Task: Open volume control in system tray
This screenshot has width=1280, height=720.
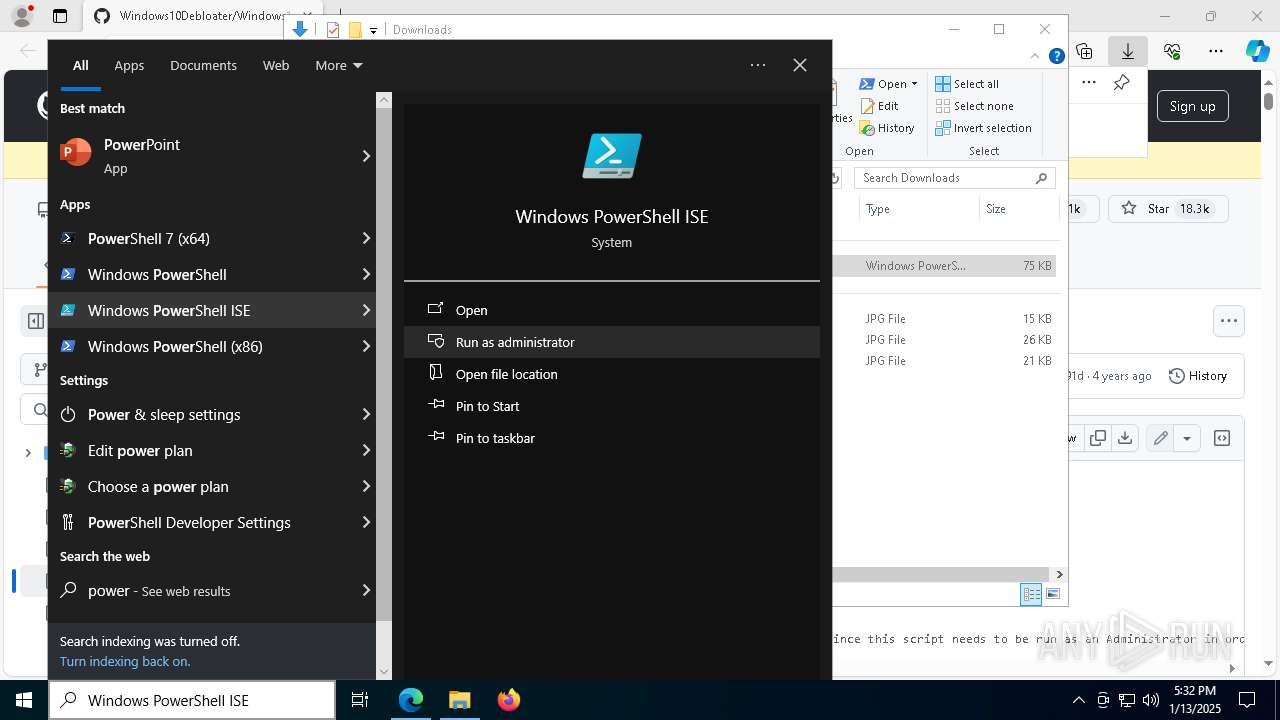Action: pos(1150,700)
